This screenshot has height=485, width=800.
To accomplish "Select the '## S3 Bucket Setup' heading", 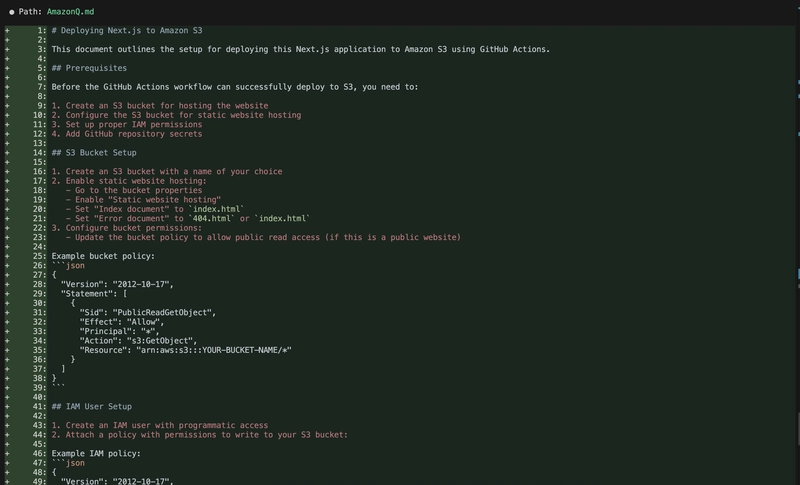I will (x=94, y=153).
